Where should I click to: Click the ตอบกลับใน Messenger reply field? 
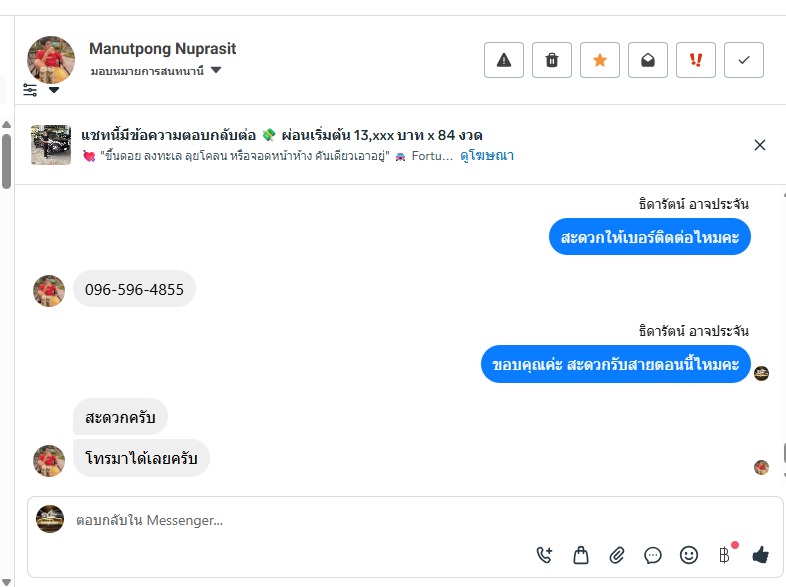click(300, 520)
